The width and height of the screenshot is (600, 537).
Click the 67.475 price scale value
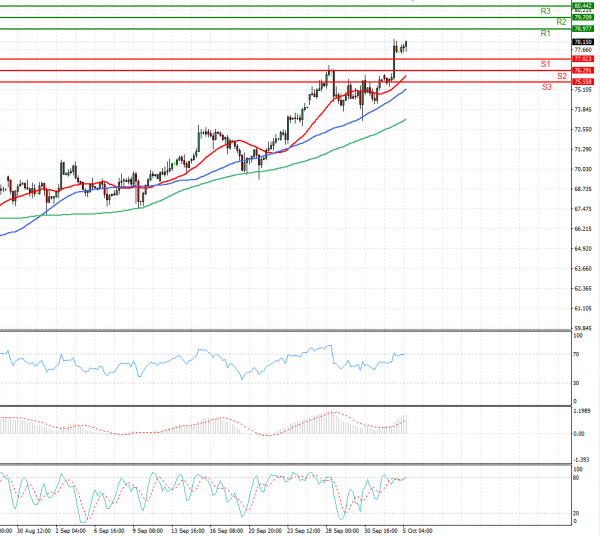coord(583,209)
